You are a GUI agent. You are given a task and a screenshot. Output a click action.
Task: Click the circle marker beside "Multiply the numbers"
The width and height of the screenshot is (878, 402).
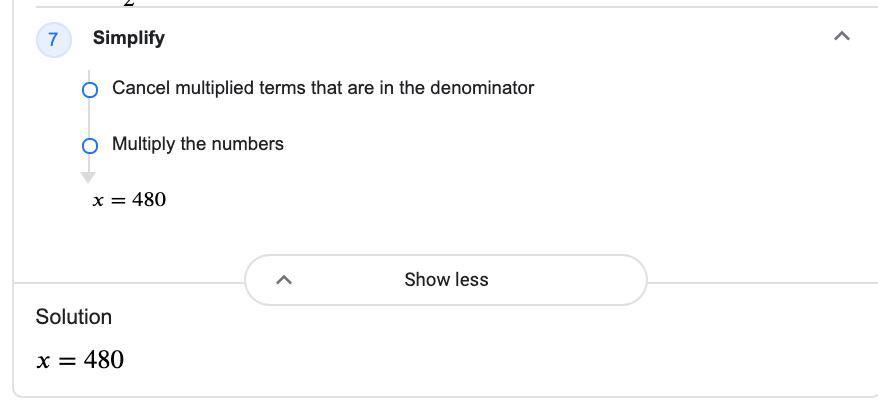click(90, 146)
